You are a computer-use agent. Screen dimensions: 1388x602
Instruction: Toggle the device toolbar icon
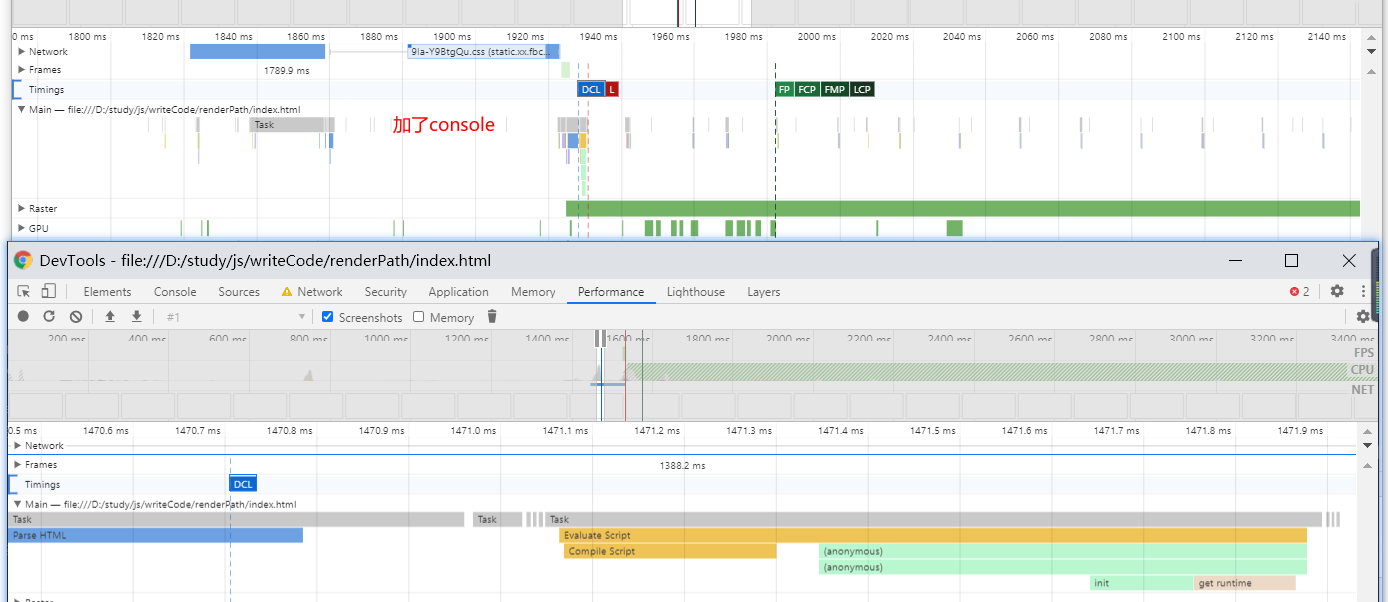click(48, 292)
